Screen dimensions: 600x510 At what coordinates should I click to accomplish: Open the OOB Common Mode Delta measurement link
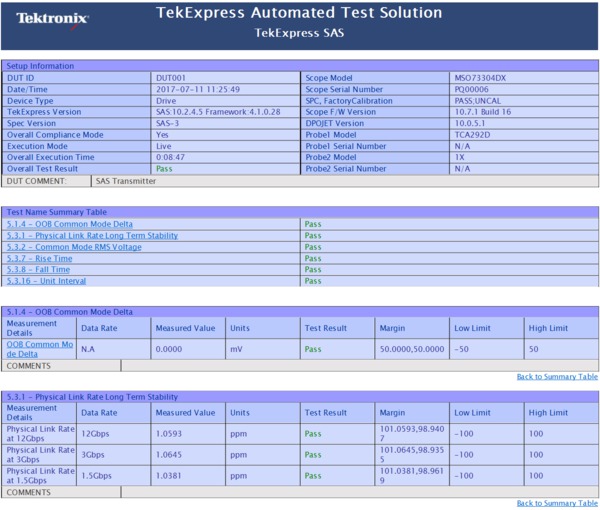pyautogui.click(x=39, y=349)
